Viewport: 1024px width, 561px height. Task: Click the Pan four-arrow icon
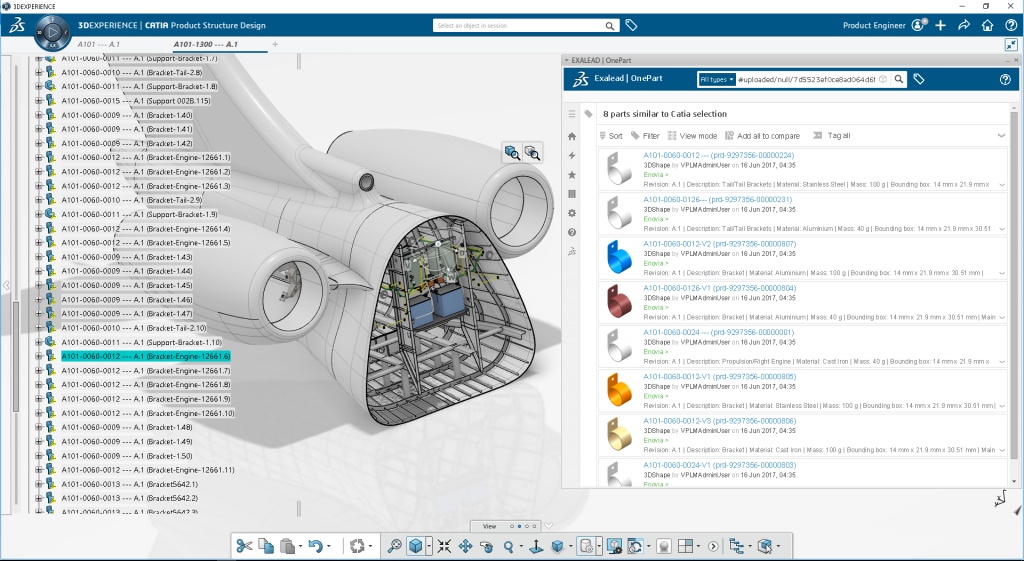tap(465, 546)
